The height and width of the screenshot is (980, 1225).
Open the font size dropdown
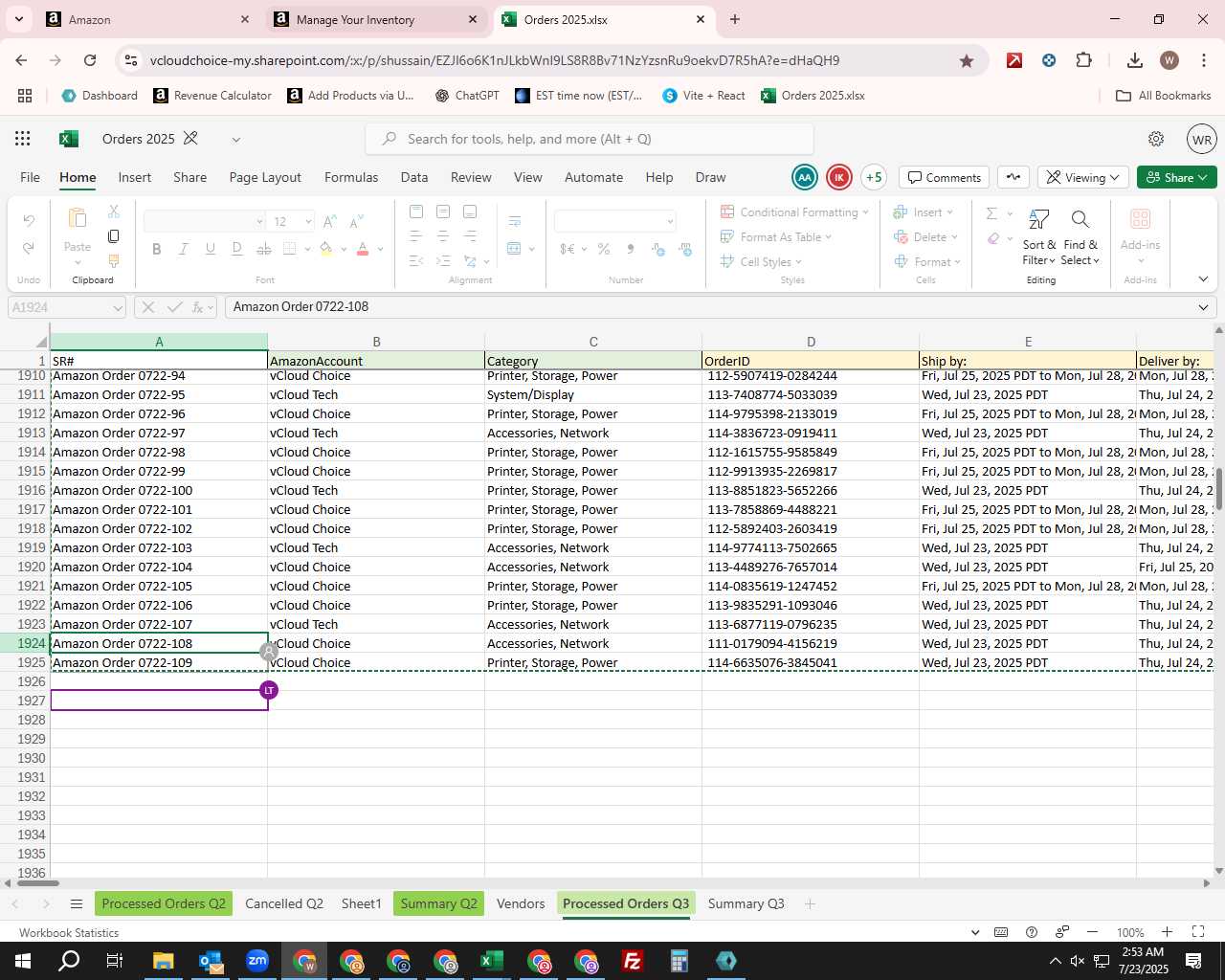tap(308, 221)
